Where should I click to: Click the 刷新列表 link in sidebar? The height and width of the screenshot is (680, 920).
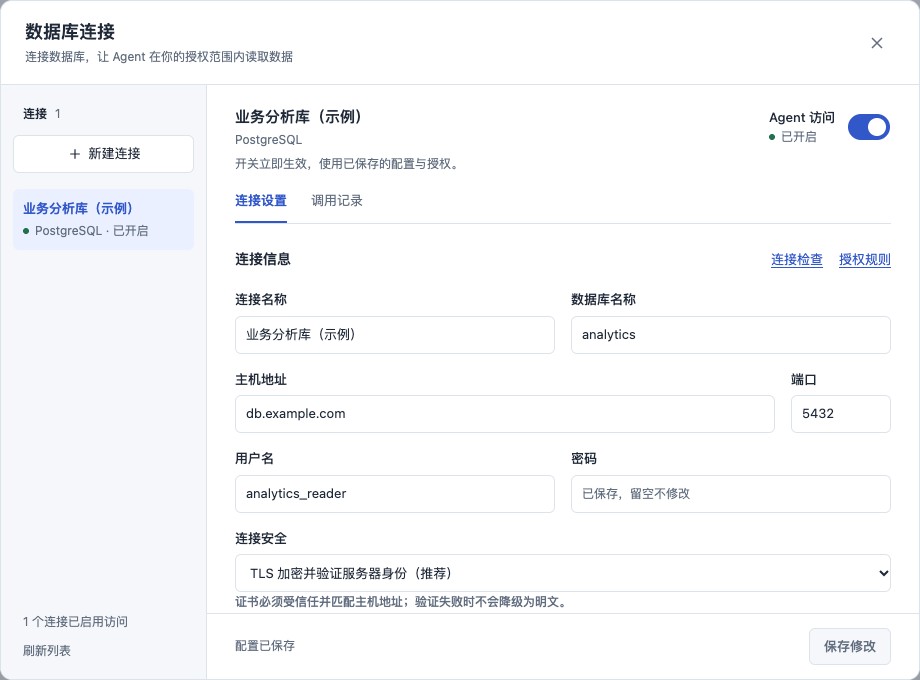[x=47, y=651]
